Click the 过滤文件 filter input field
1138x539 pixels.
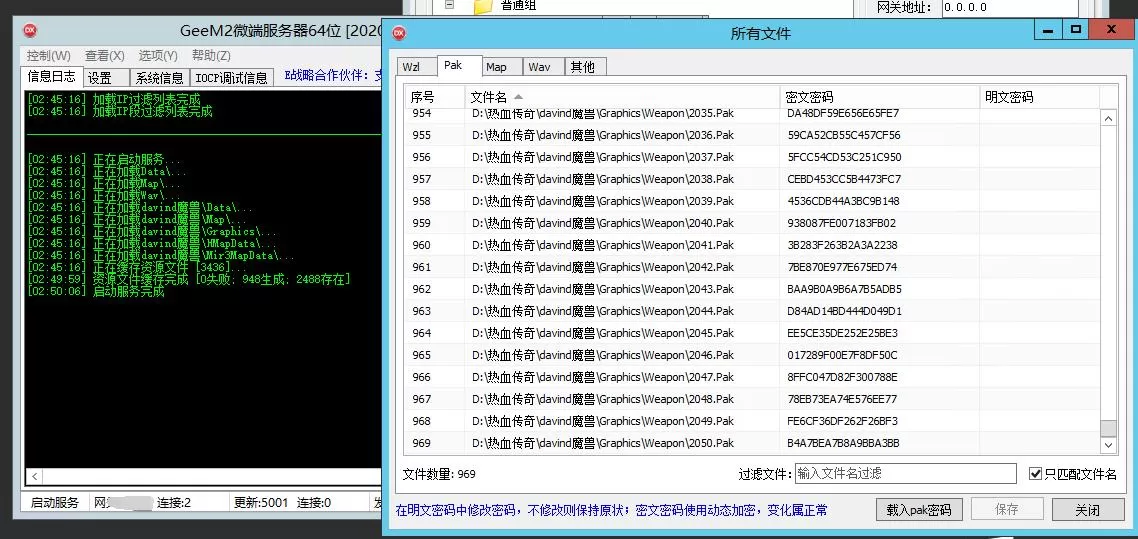coord(905,474)
